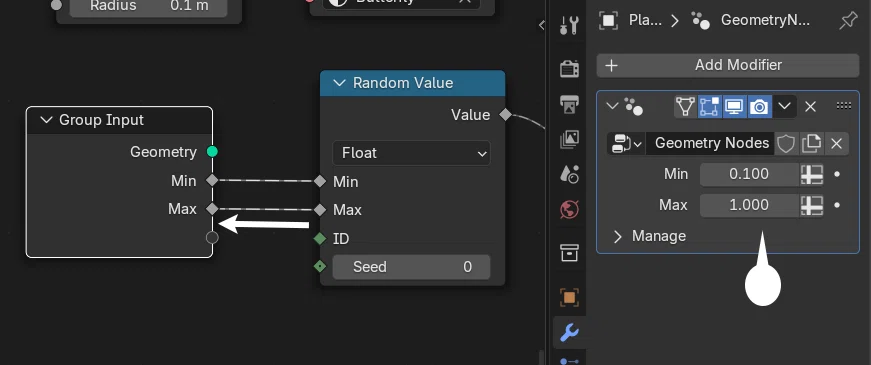Remove the Geometry Nodes modifier
Image resolution: width=871 pixels, height=365 pixels.
pyautogui.click(x=810, y=106)
